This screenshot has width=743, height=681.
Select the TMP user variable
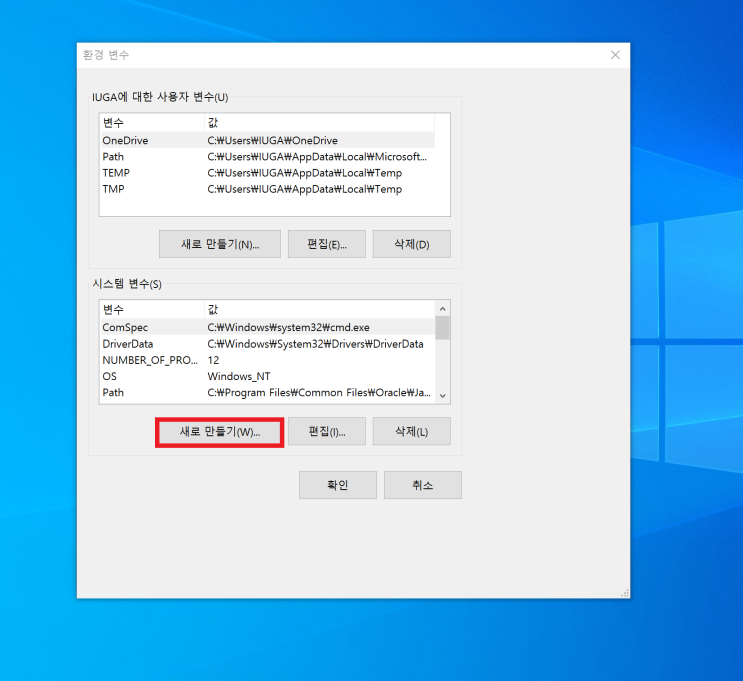click(x=267, y=189)
